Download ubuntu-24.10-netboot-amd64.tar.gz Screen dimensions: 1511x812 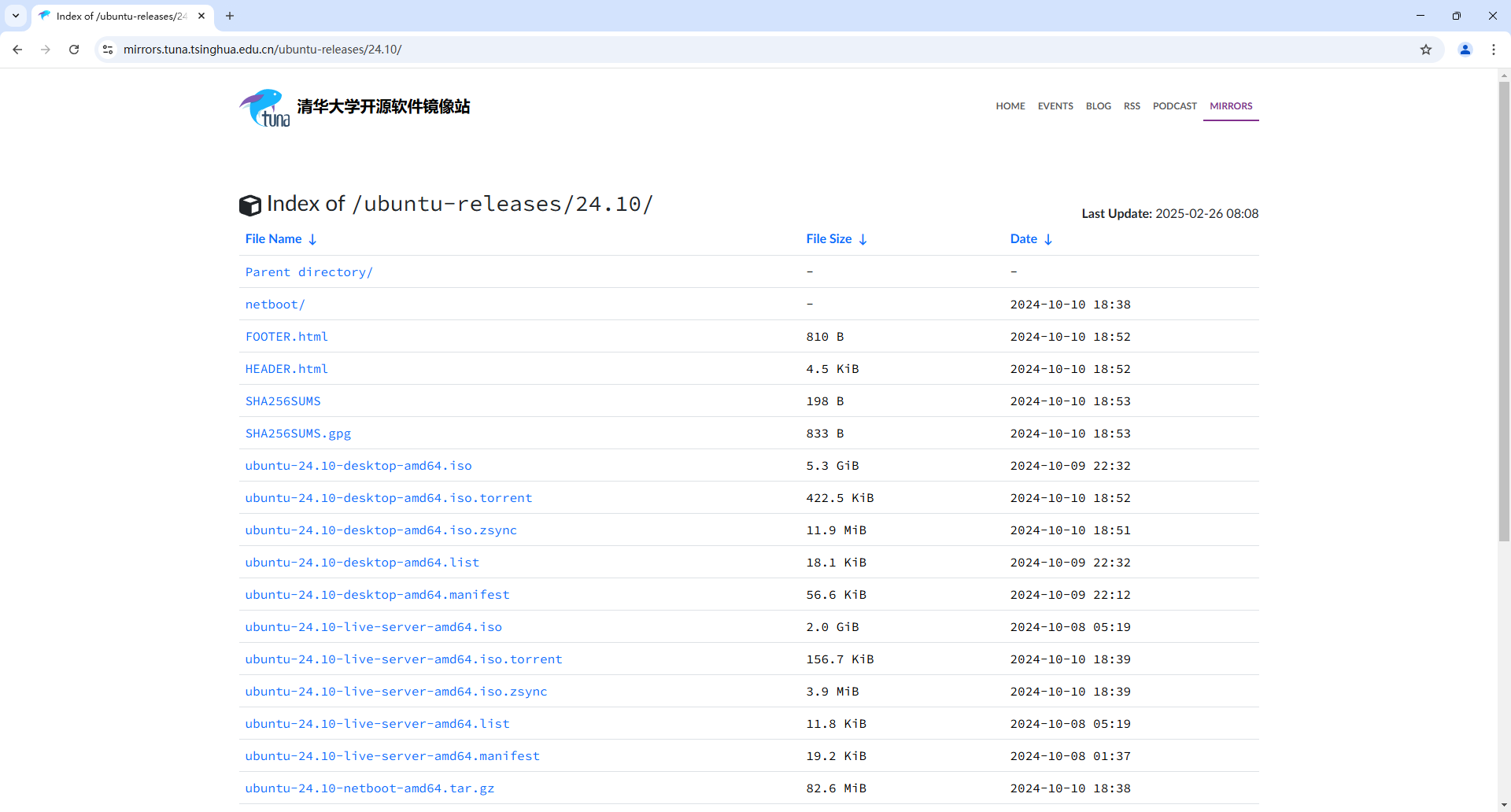[x=370, y=788]
